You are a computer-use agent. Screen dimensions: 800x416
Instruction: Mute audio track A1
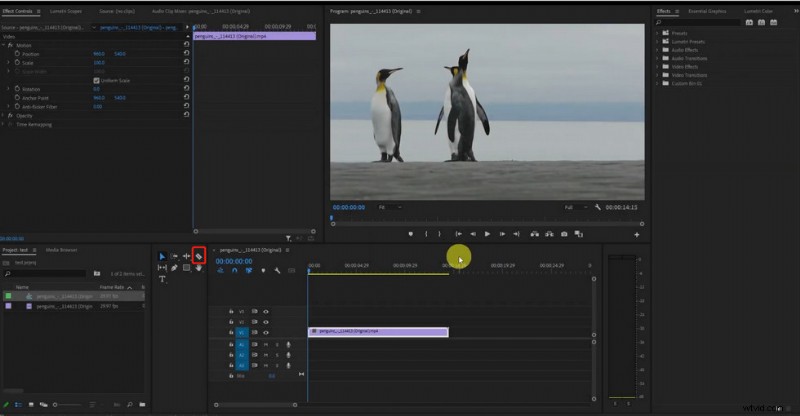pyautogui.click(x=266, y=345)
